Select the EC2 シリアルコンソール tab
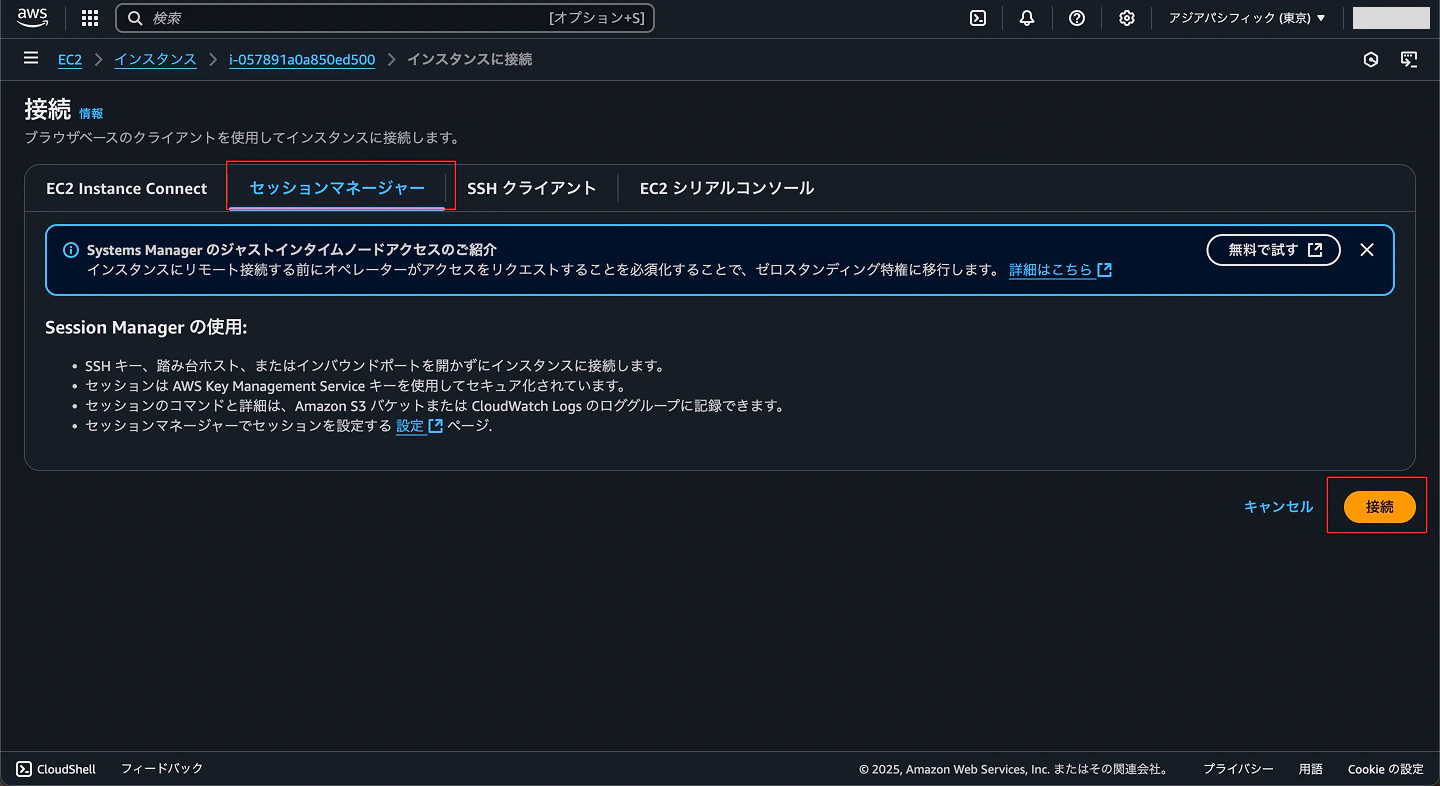Image resolution: width=1440 pixels, height=786 pixels. click(726, 187)
